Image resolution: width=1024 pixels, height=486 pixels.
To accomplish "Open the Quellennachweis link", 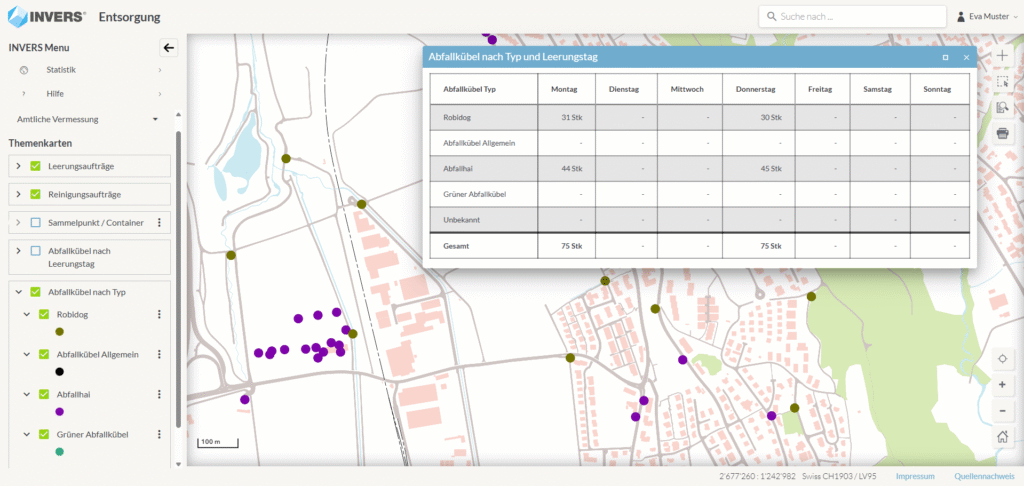I will tap(984, 476).
